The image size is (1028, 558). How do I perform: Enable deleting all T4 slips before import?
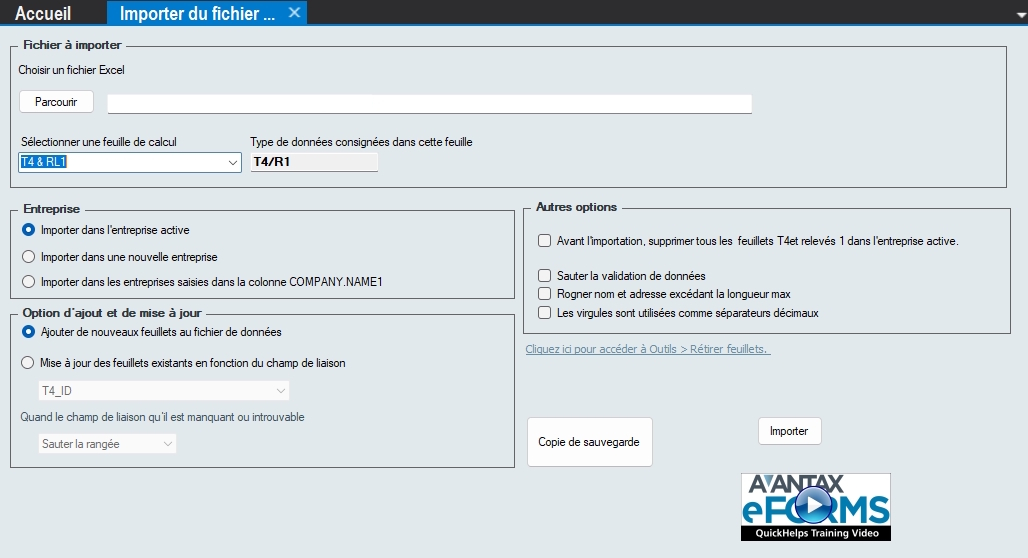[544, 241]
